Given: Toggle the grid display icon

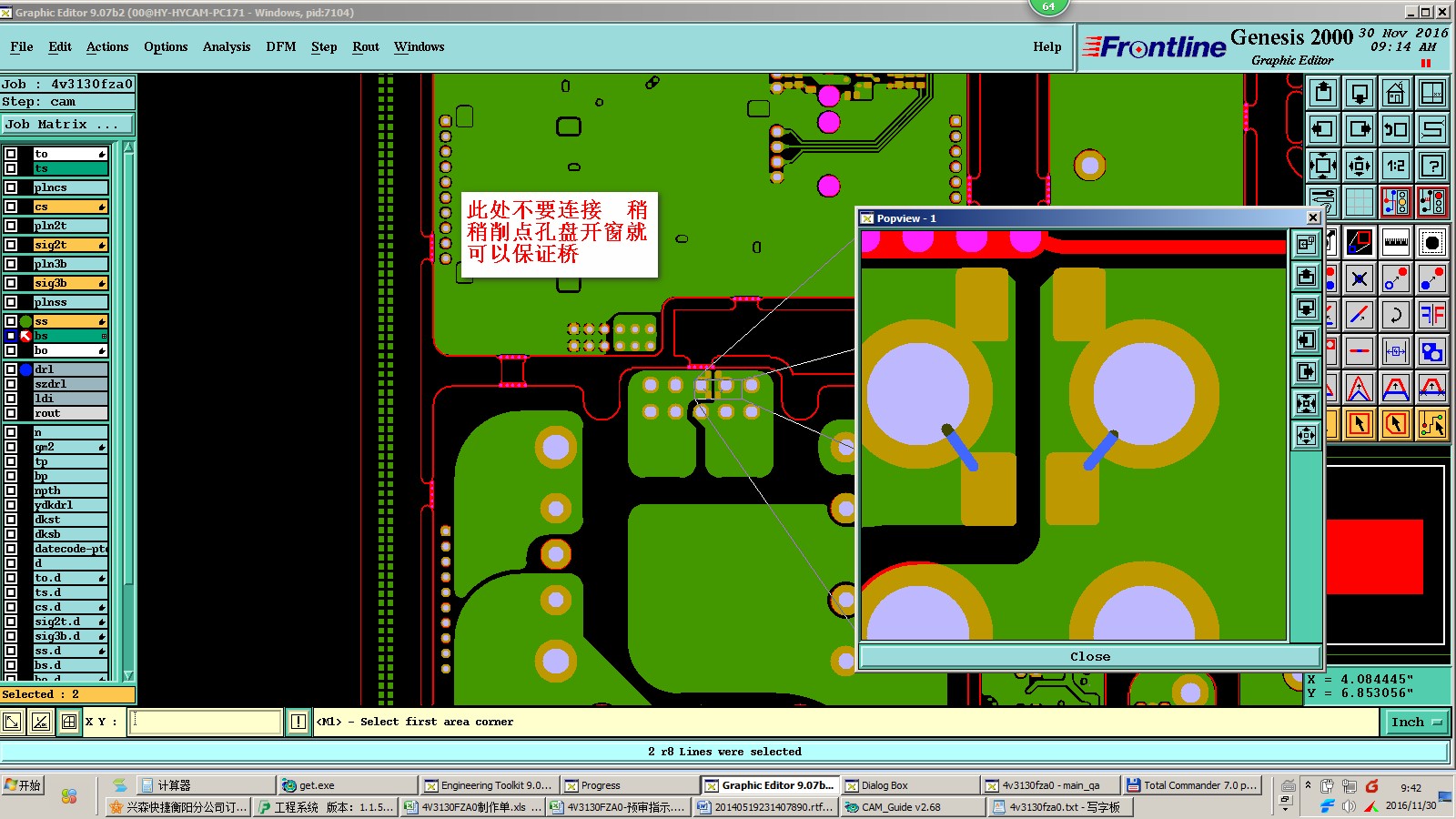Looking at the screenshot, I should pyautogui.click(x=1360, y=202).
